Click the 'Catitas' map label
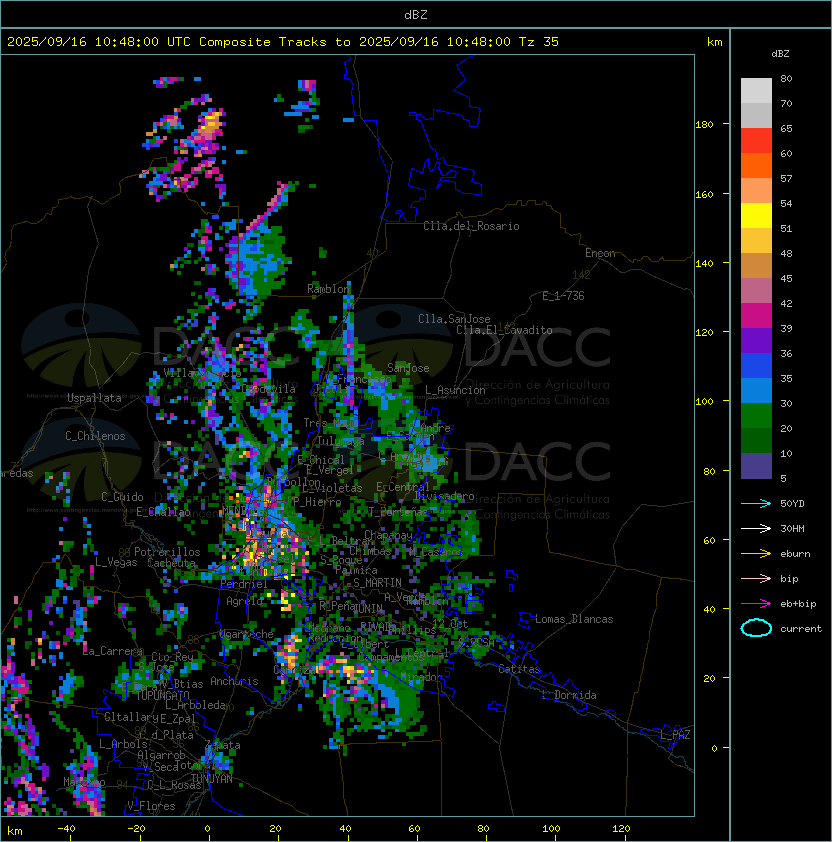832x842 pixels. (x=519, y=669)
